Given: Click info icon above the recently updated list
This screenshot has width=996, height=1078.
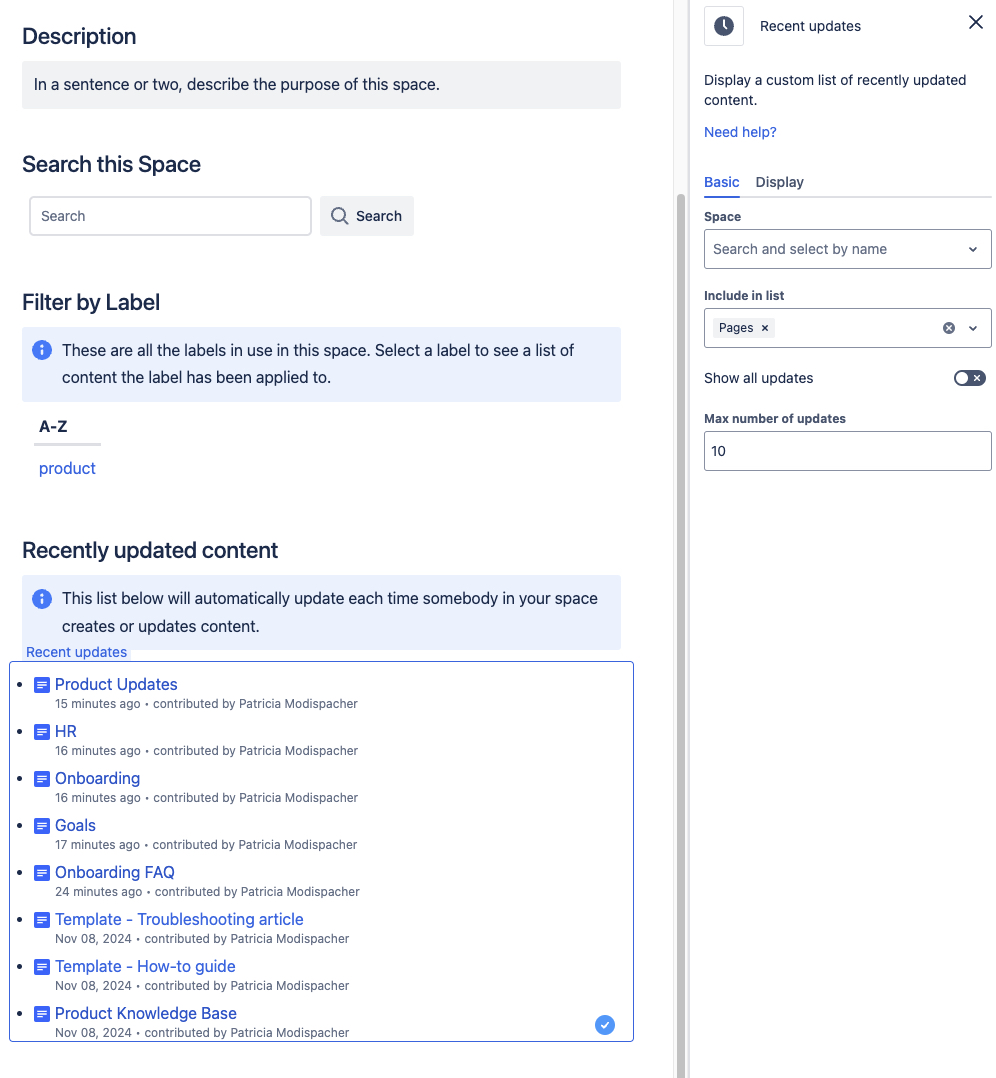Looking at the screenshot, I should (41, 598).
